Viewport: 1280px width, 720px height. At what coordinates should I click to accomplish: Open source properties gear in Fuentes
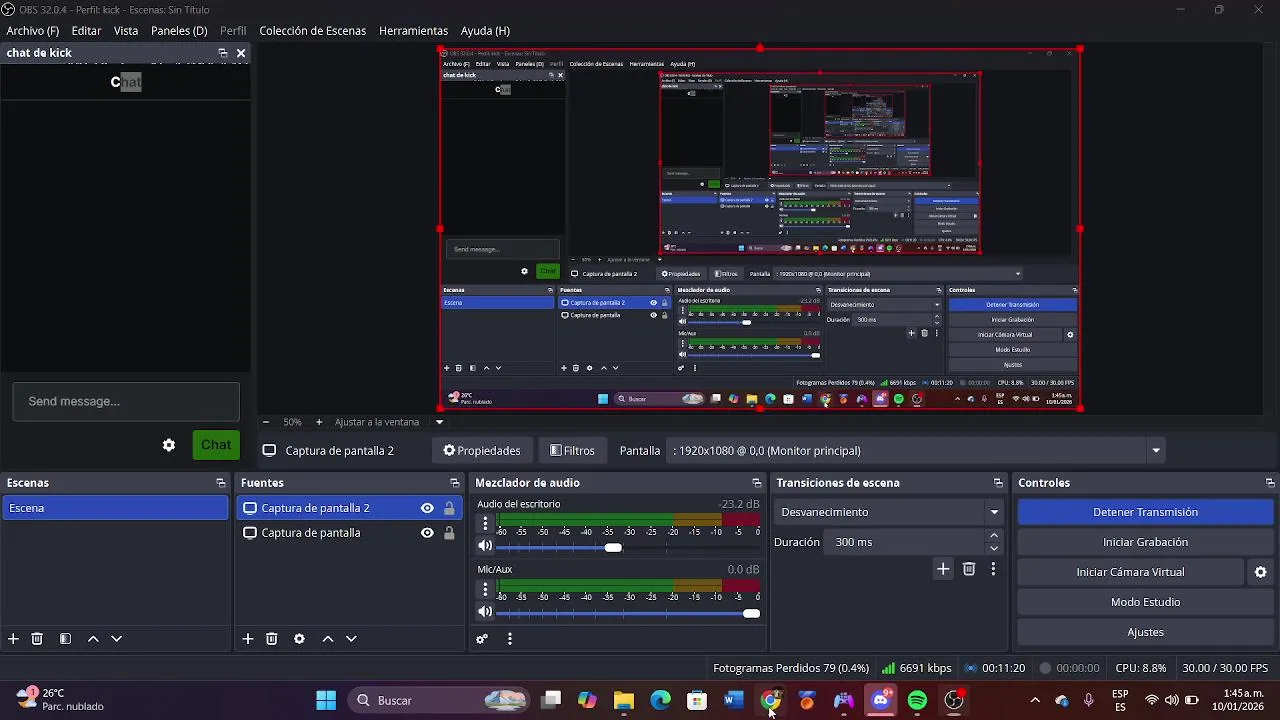coord(299,638)
